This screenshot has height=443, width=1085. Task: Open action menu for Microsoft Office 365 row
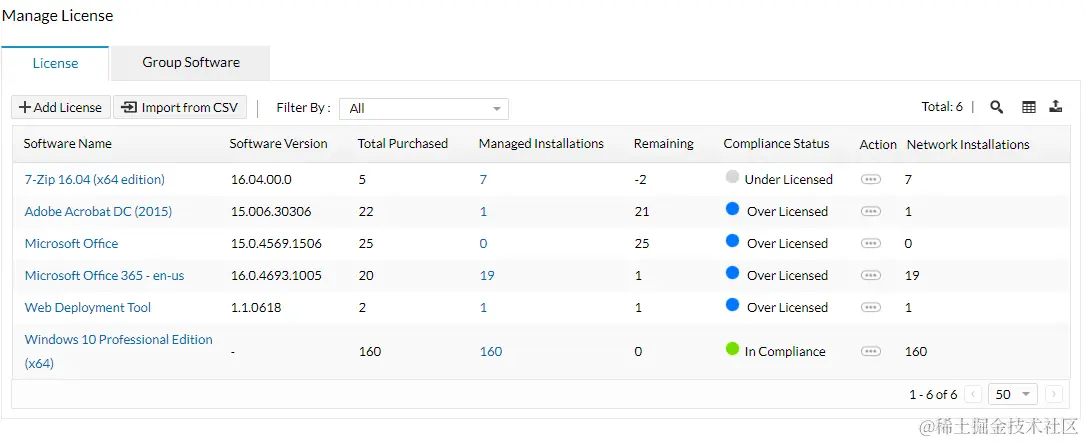870,275
